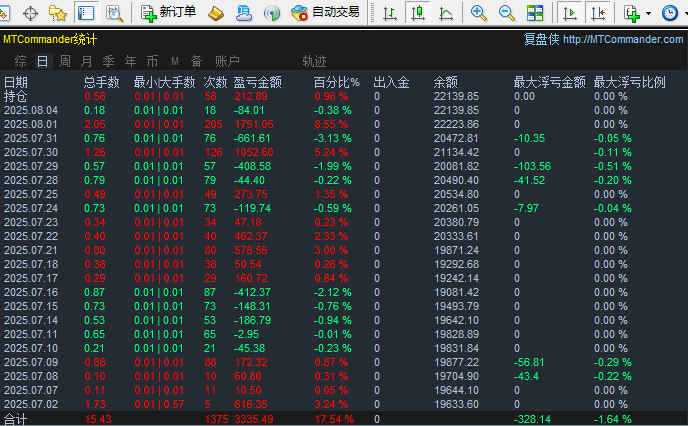Screen dimensions: 688x426
Task: Open the MetaEditor yellow book icon
Action: 215,14
